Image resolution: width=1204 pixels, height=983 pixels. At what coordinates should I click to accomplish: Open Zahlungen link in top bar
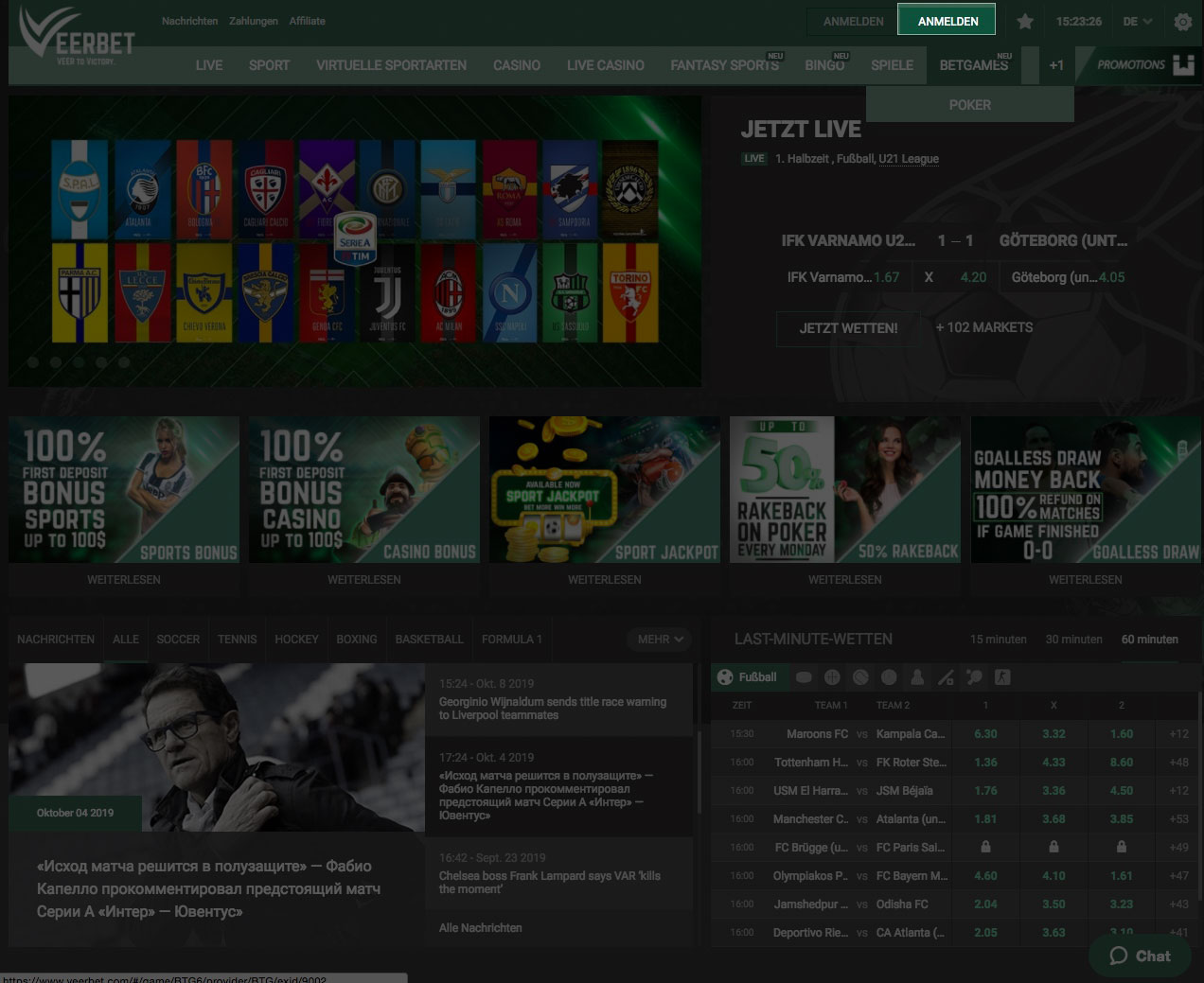click(254, 21)
